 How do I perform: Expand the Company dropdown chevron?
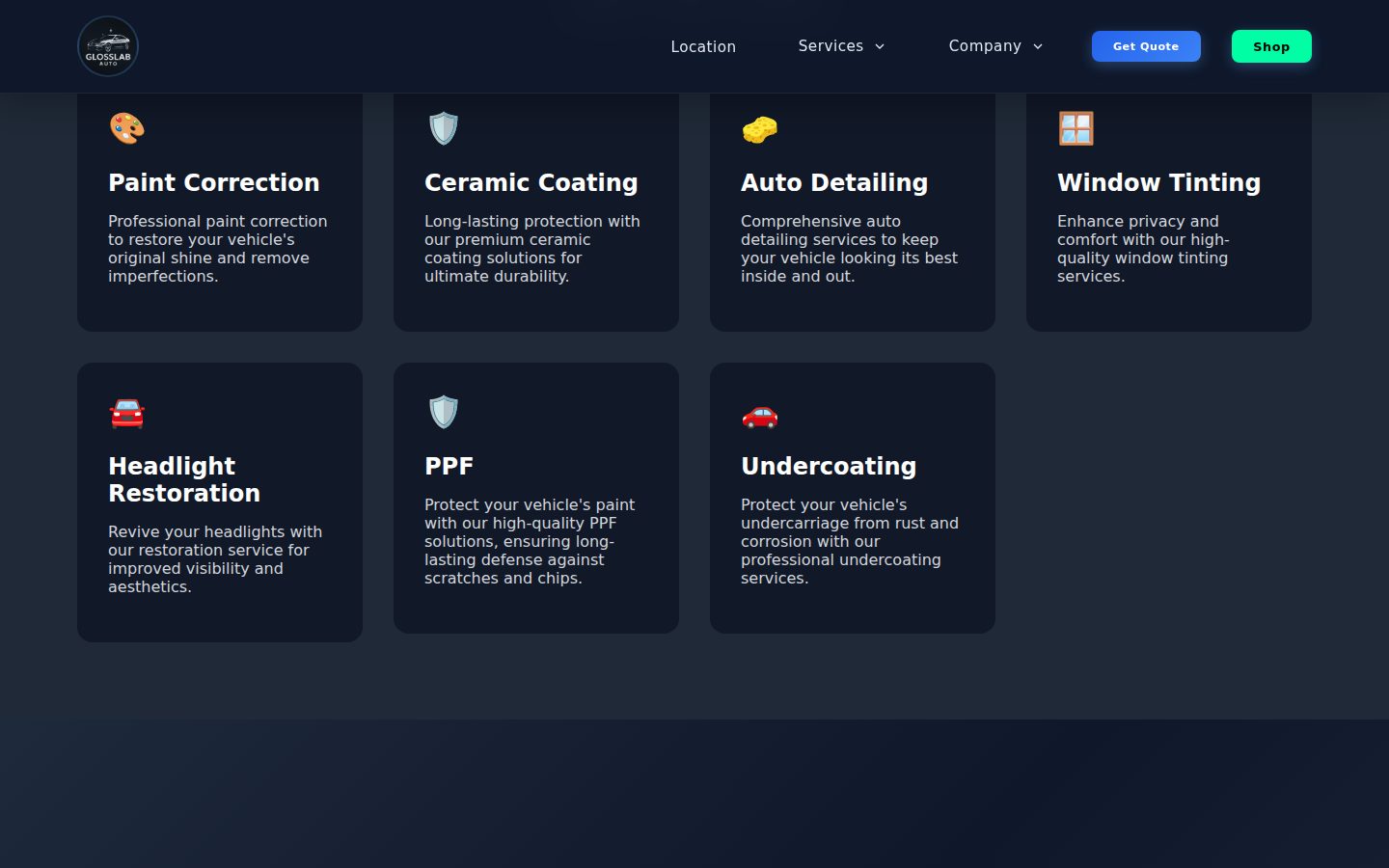point(1038,46)
